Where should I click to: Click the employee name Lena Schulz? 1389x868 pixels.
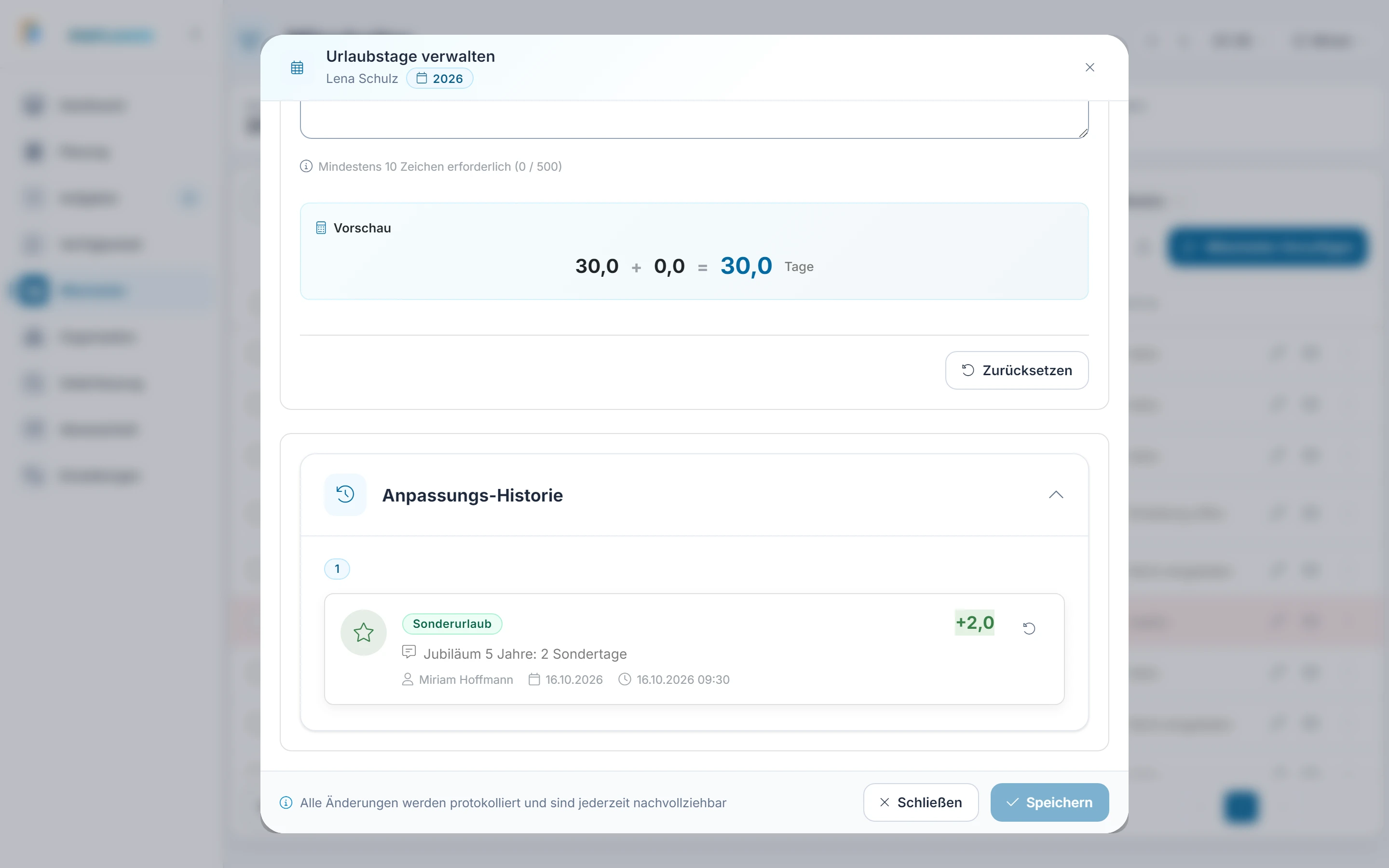coord(362,79)
